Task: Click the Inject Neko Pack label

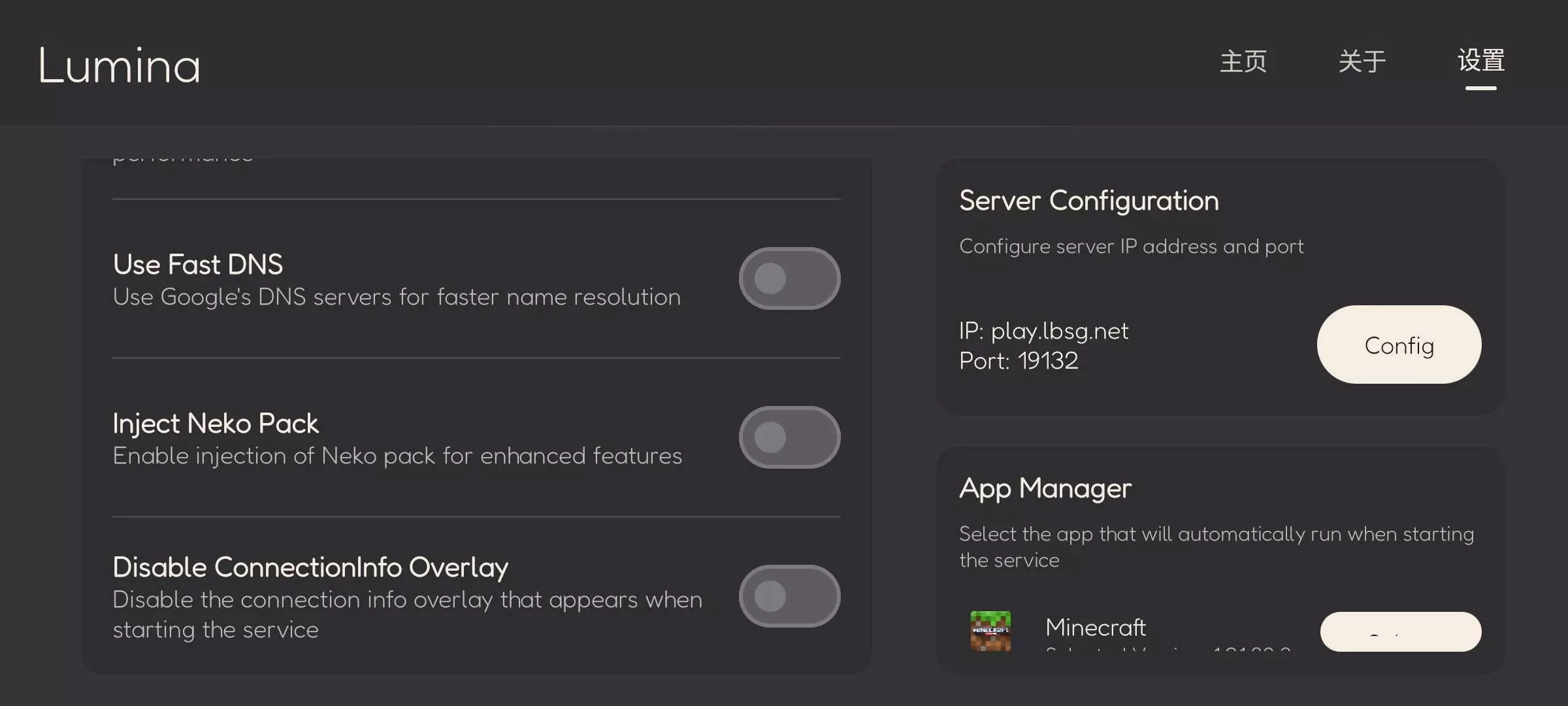Action: [x=216, y=424]
